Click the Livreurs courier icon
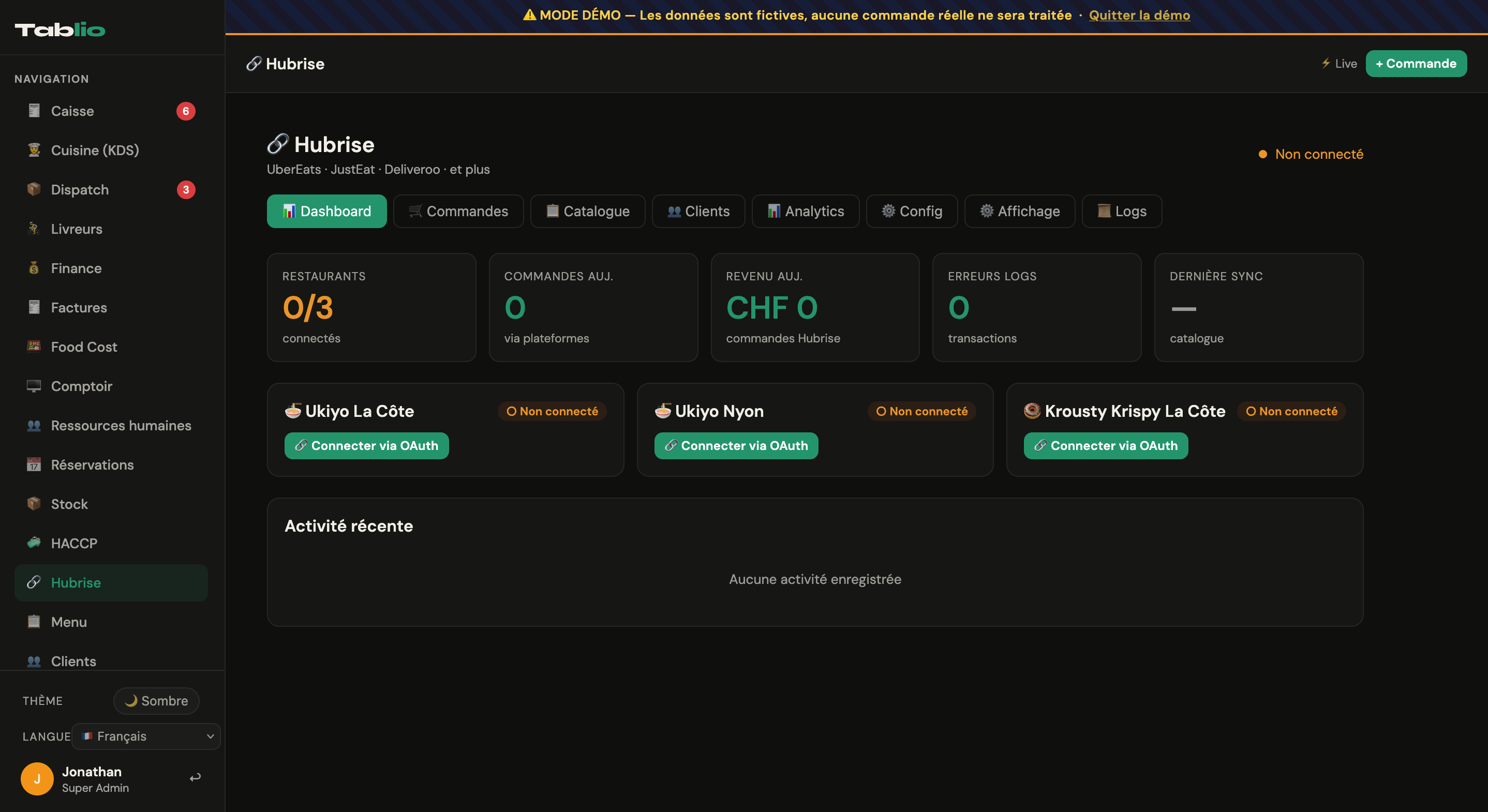 (x=34, y=228)
